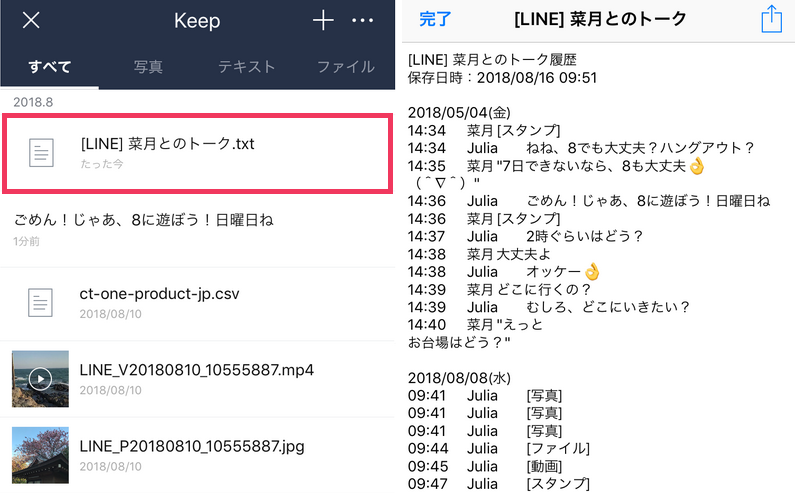Select the 09:45 Julia [動画] line

[485, 467]
